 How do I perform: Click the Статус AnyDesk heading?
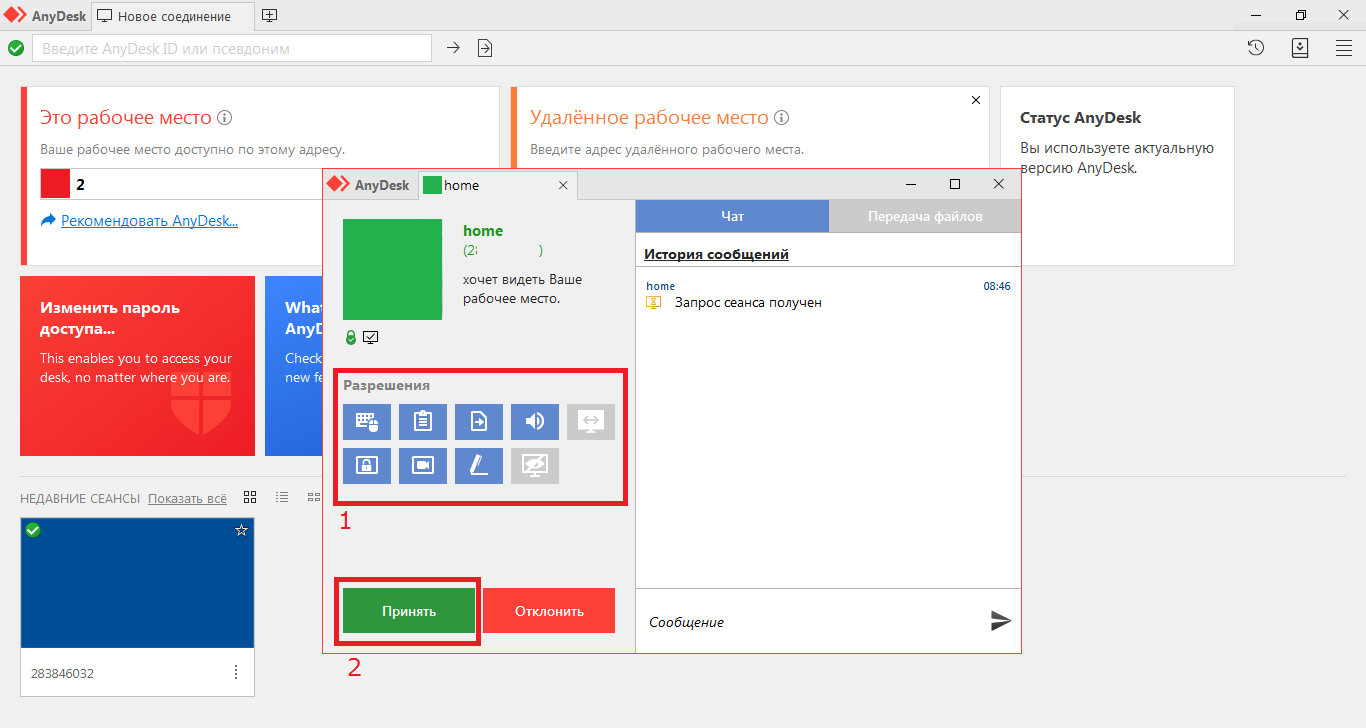(1081, 118)
